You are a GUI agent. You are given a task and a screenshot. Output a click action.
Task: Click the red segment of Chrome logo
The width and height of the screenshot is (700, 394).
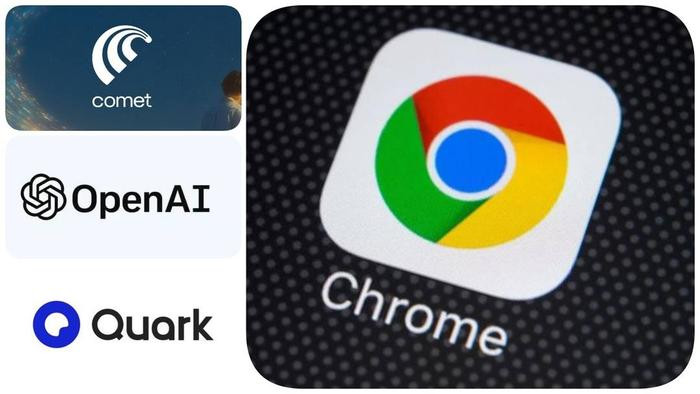click(x=487, y=104)
